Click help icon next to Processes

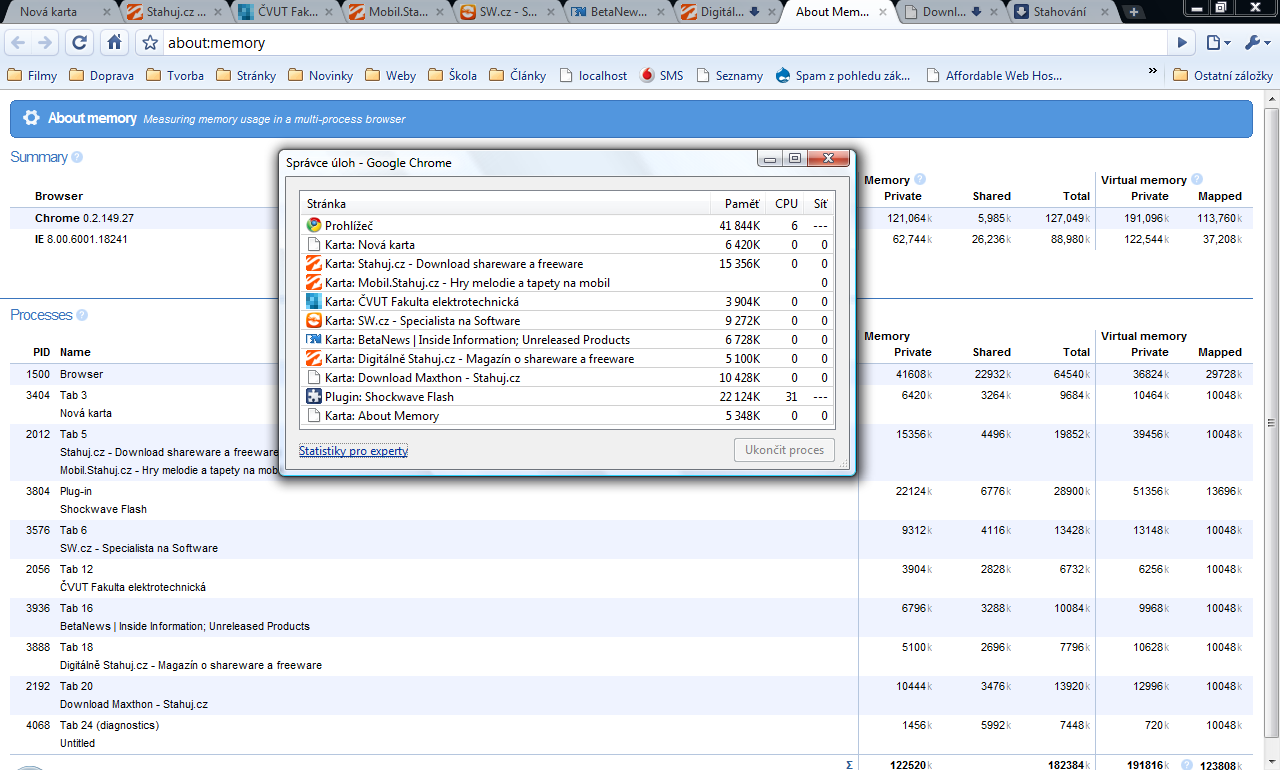tap(82, 315)
